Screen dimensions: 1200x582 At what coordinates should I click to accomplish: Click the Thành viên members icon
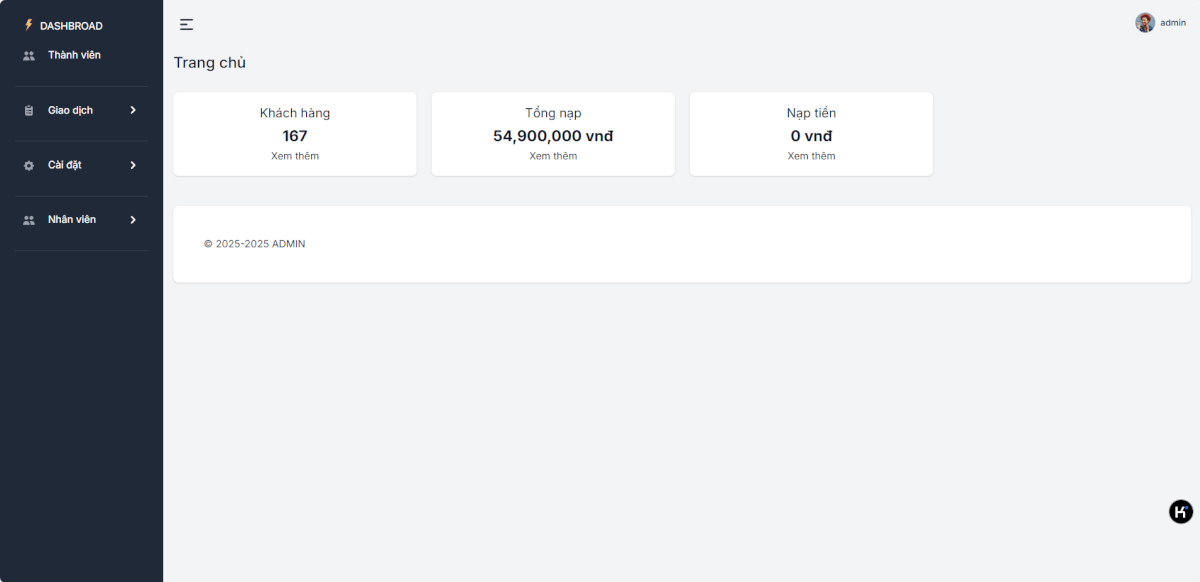click(x=29, y=56)
